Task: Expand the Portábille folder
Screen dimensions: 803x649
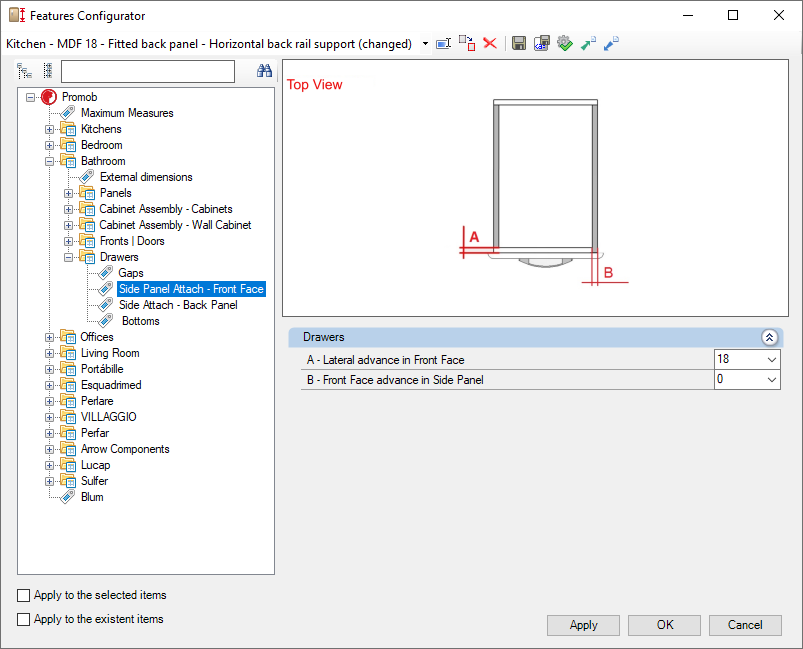Action: click(x=50, y=369)
